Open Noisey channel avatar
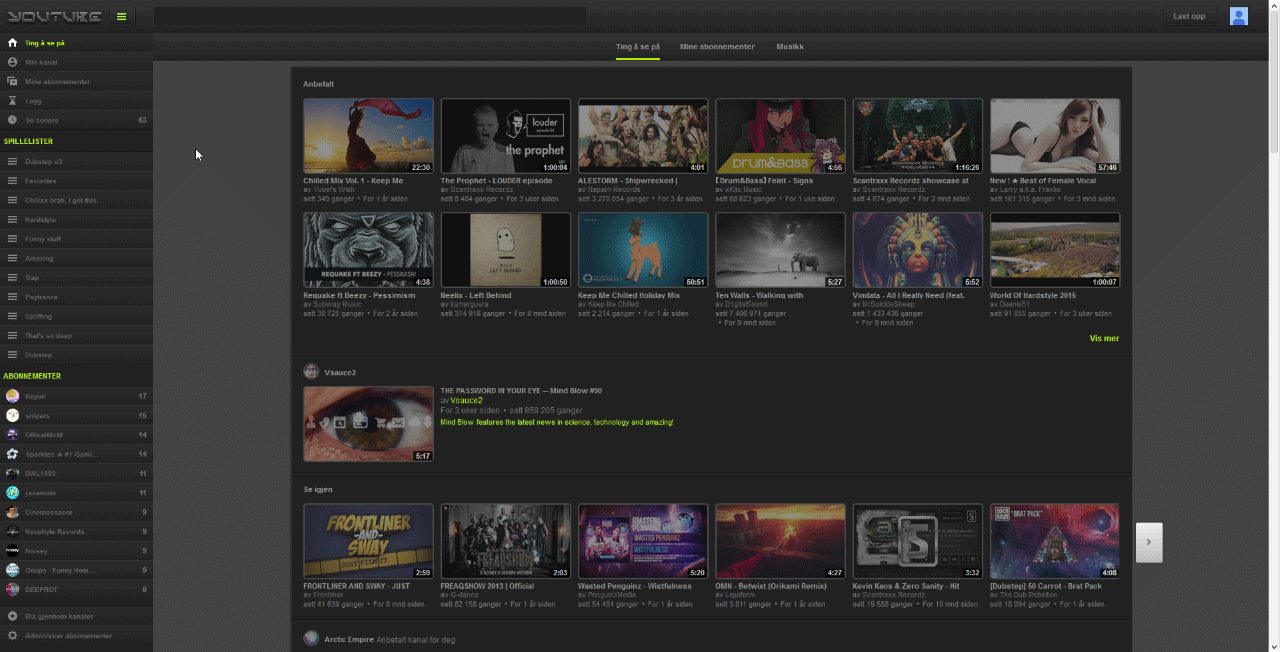 (x=12, y=551)
